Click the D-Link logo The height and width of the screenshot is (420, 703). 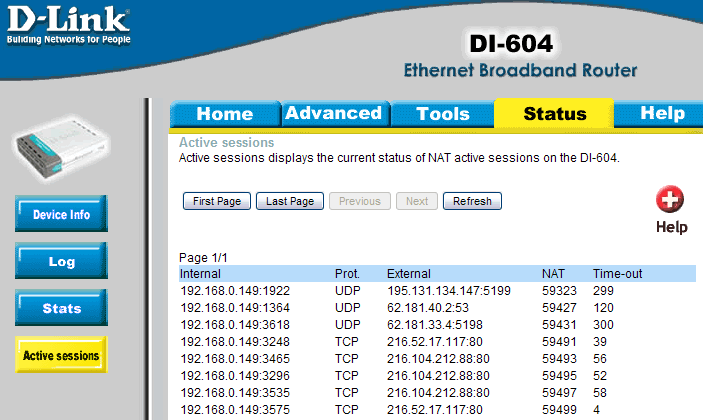point(69,25)
